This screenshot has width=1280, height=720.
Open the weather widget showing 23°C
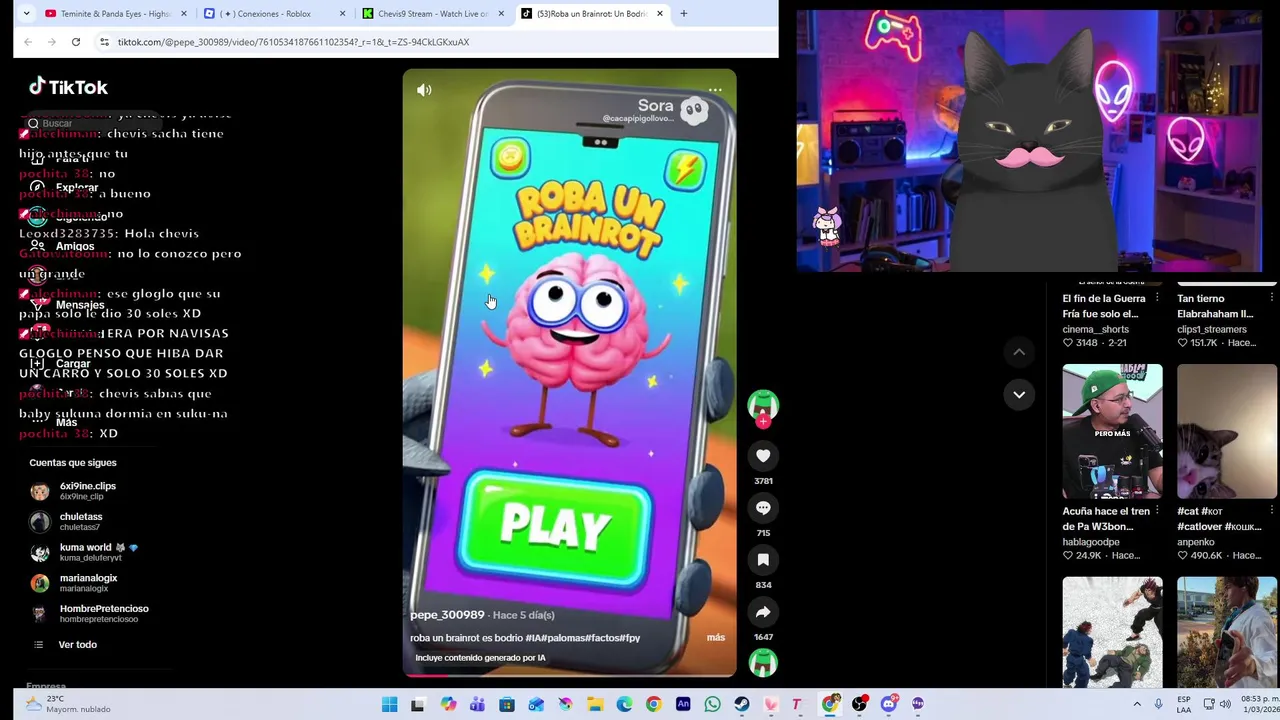coord(68,704)
